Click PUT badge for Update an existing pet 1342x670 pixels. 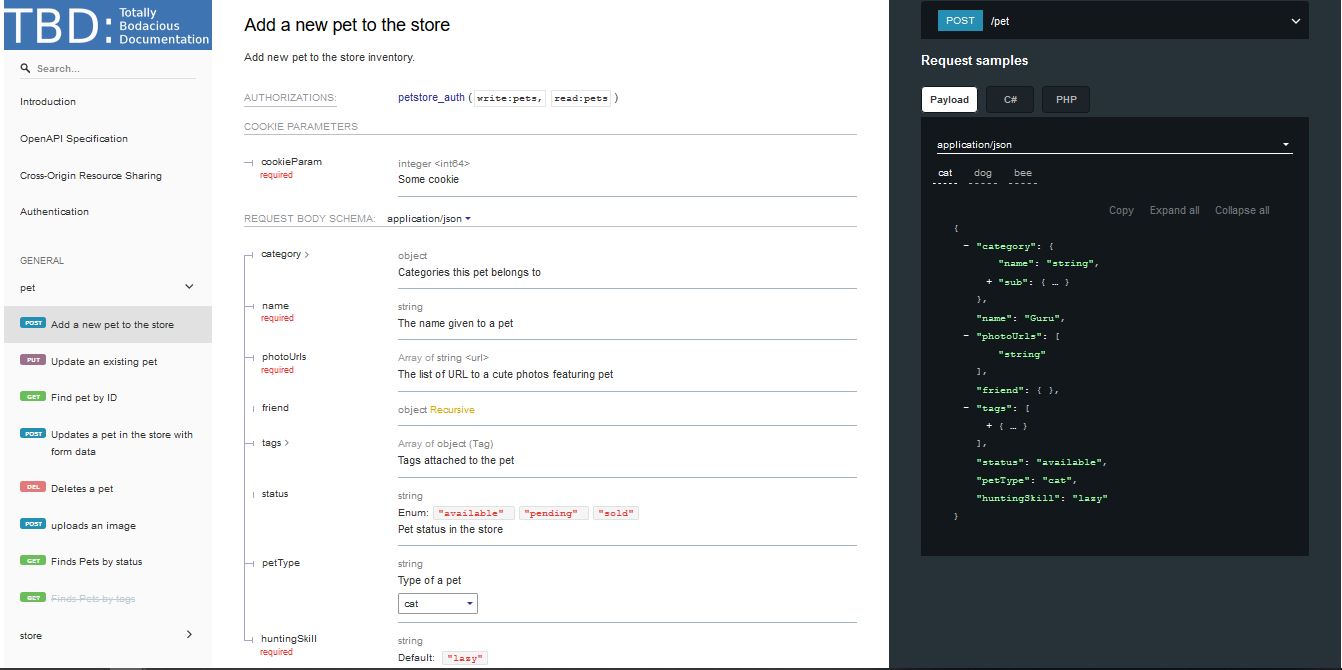32,361
